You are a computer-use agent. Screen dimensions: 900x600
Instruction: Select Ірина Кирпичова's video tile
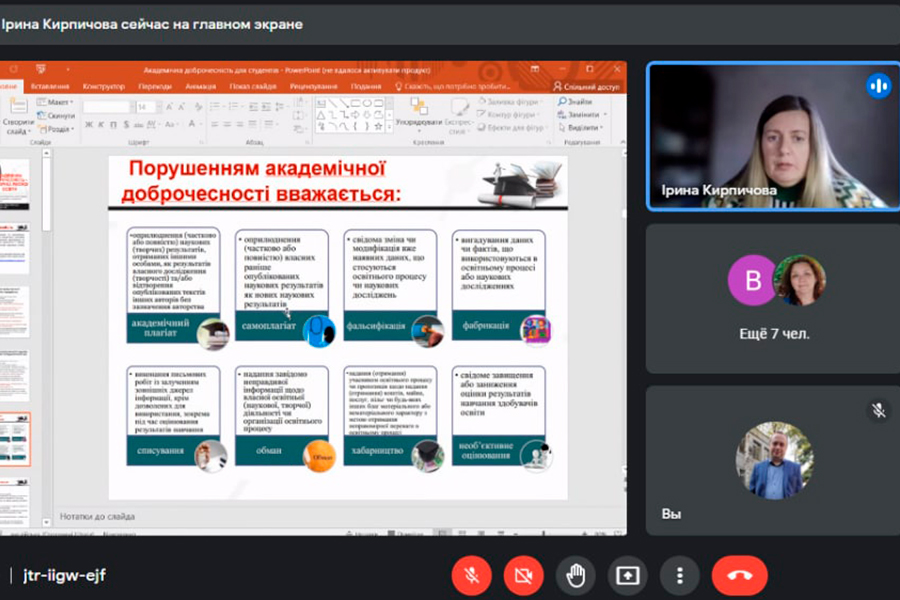coord(773,136)
